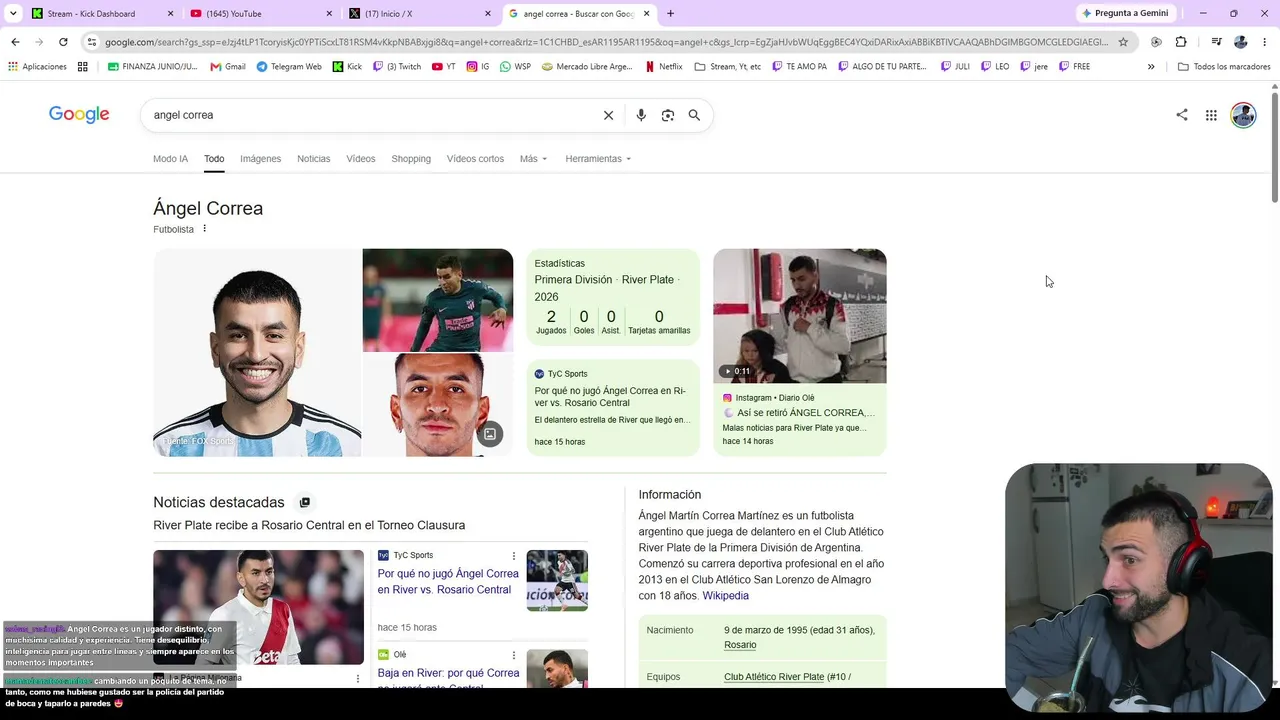Open the Netflix bookmark
Screen dimensions: 1280x720
click(664, 67)
